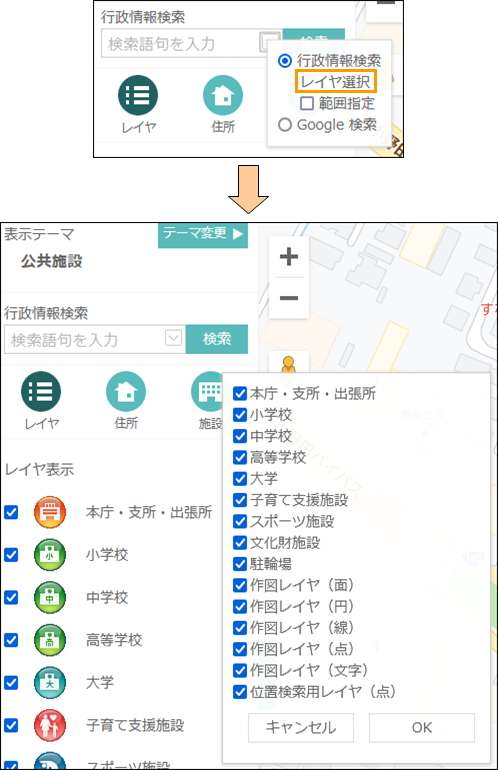The image size is (498, 770).
Task: Uncheck 文化財施設 in the layer selection dialog
Action: (240, 543)
